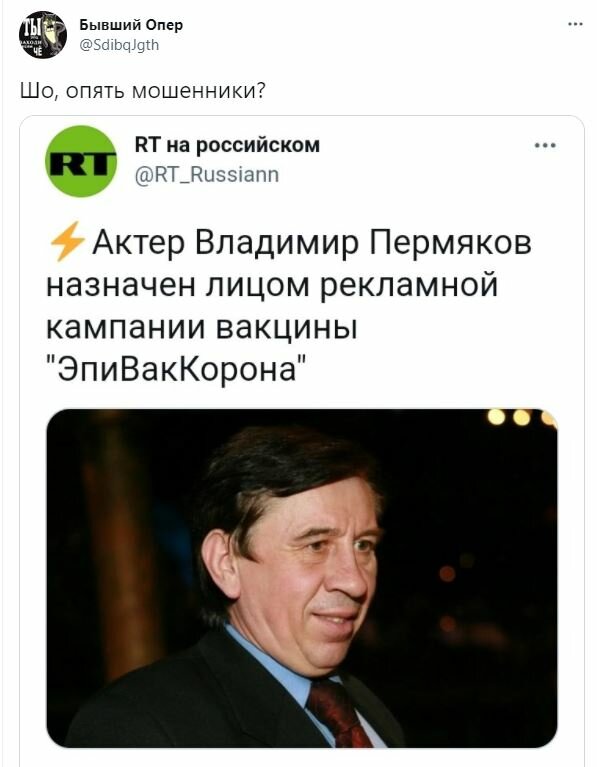The height and width of the screenshot is (767, 597).
Task: Click the man's blue shirt collar
Action: coord(279,660)
